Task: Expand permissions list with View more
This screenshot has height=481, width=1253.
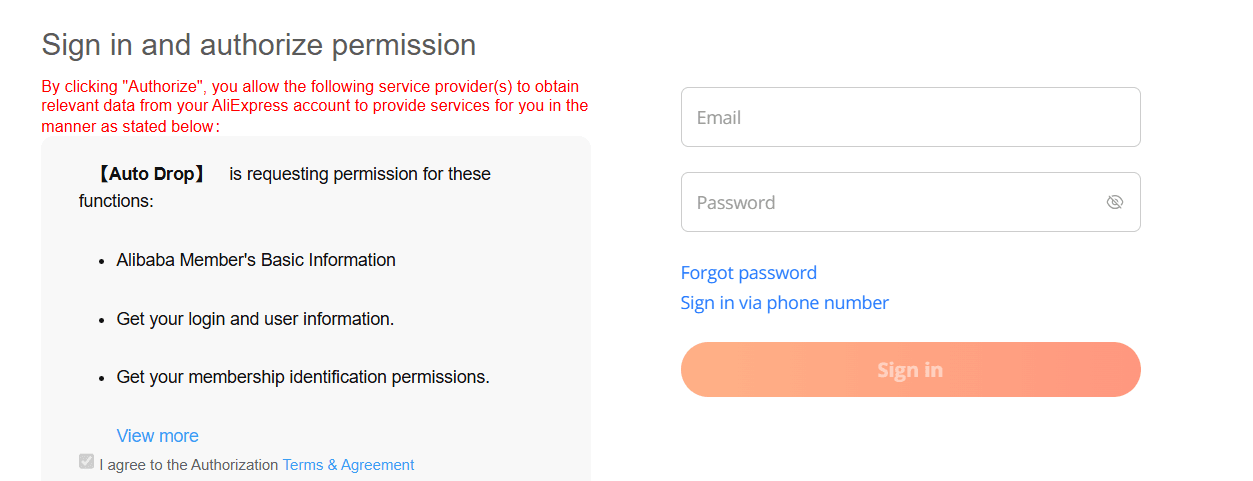Action: point(157,436)
